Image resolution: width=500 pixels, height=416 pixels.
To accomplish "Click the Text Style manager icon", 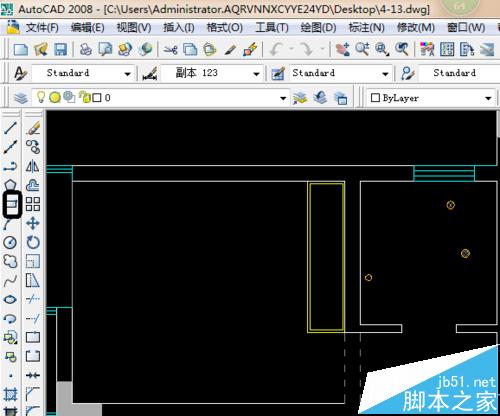I will (21, 73).
